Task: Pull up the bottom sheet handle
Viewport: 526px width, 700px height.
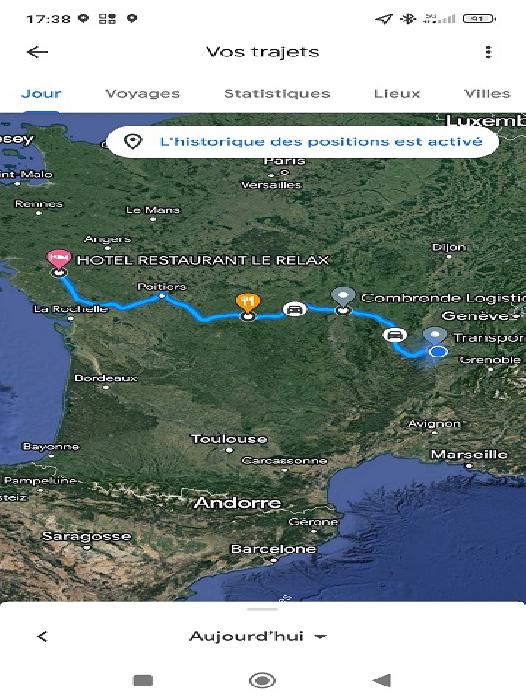Action: pos(263,609)
